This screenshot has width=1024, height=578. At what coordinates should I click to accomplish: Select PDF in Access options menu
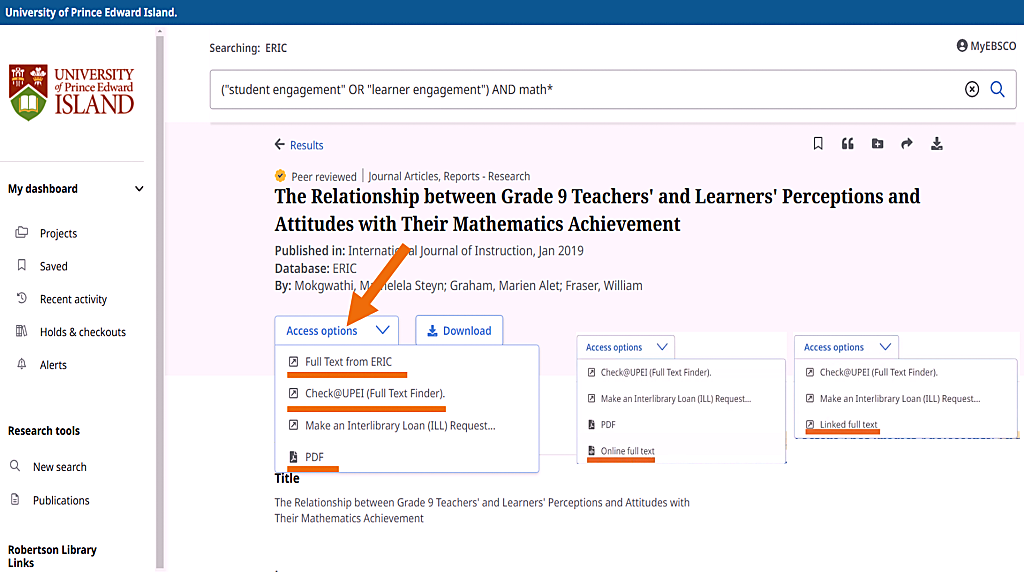[x=314, y=457]
